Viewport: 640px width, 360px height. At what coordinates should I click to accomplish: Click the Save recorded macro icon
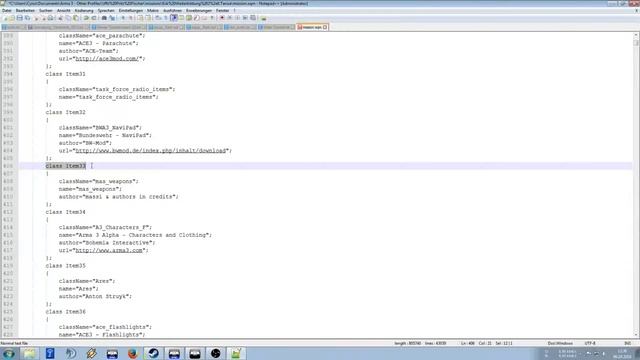pyautogui.click(x=253, y=18)
